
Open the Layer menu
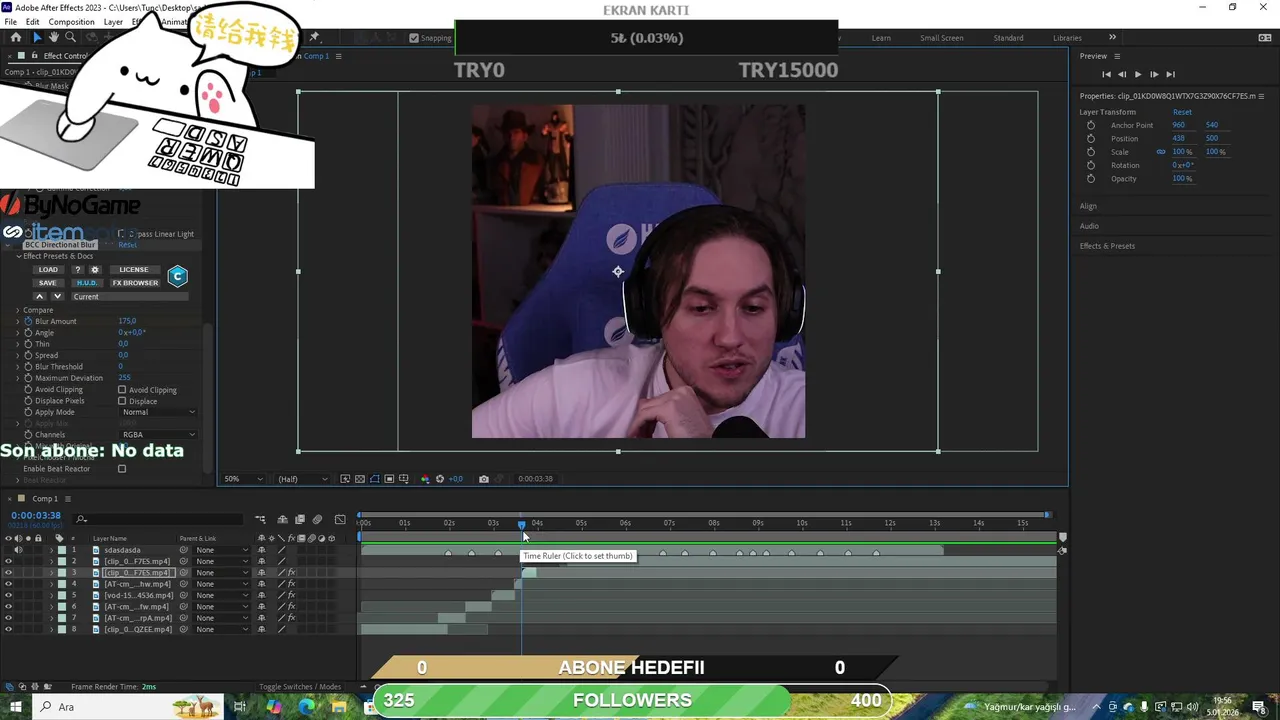[x=113, y=22]
